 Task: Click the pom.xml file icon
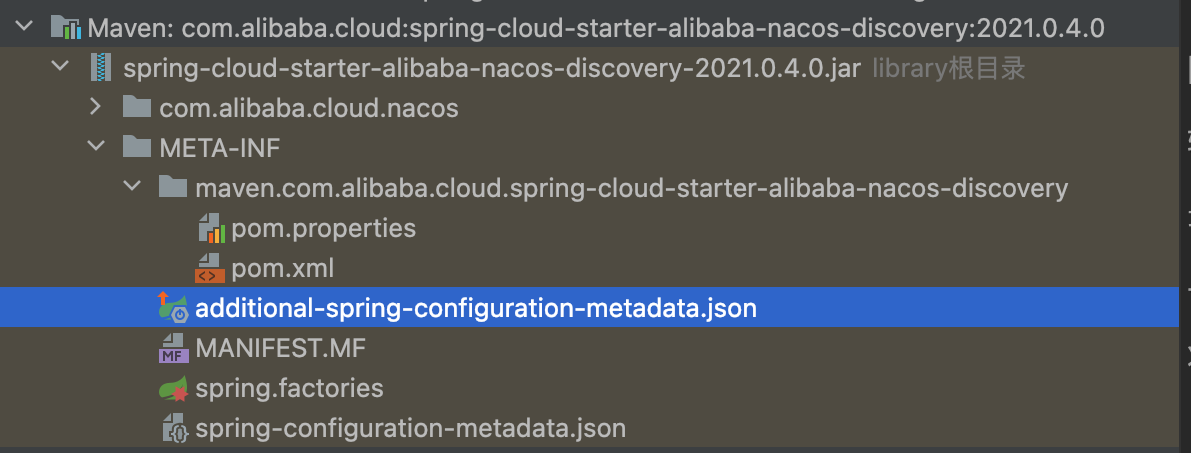pyautogui.click(x=210, y=269)
